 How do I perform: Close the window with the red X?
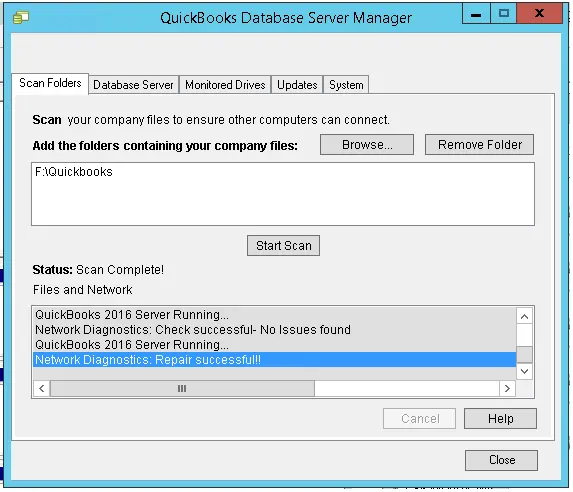pos(539,14)
